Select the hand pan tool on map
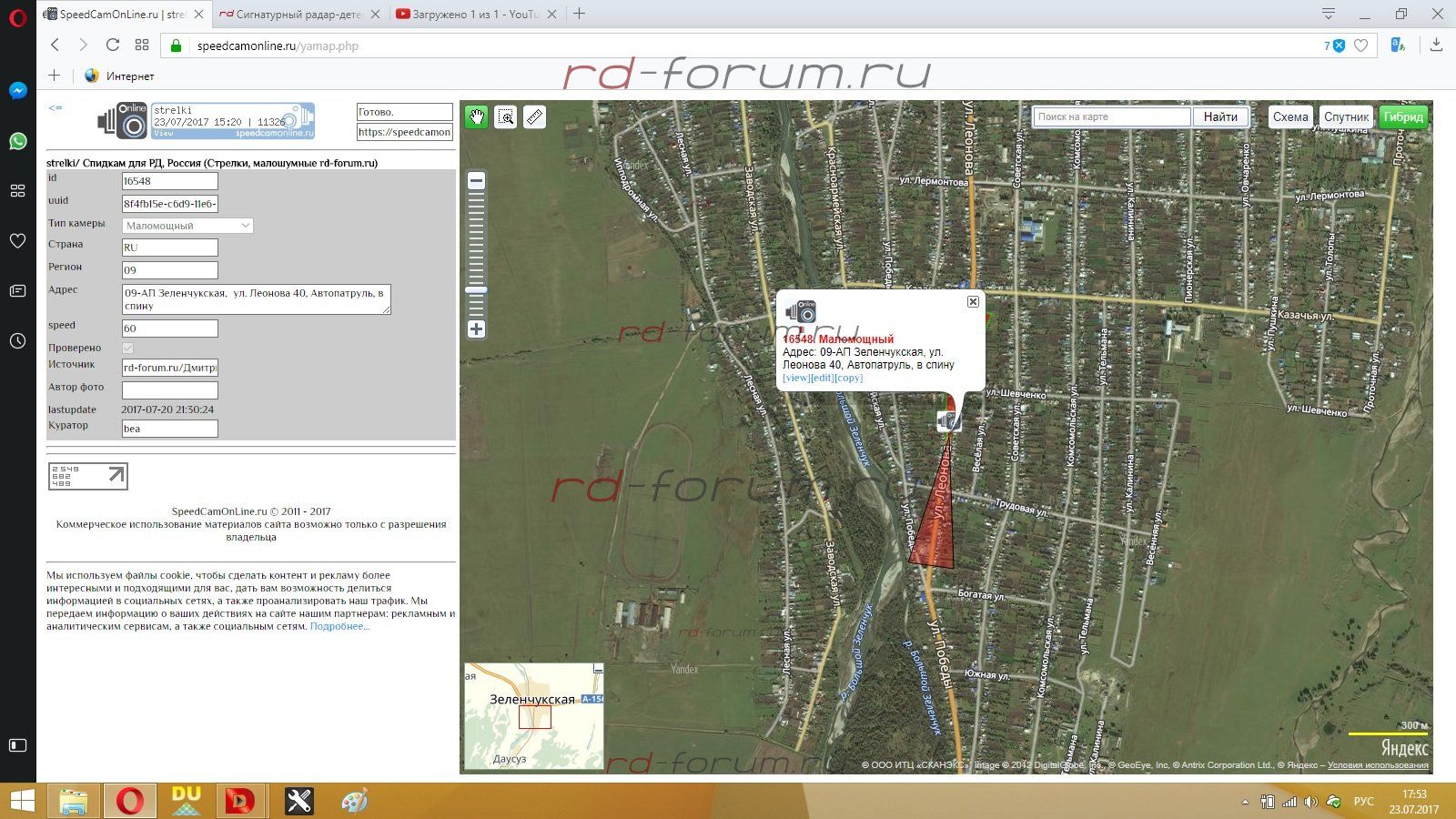This screenshot has width=1456, height=819. pyautogui.click(x=476, y=116)
